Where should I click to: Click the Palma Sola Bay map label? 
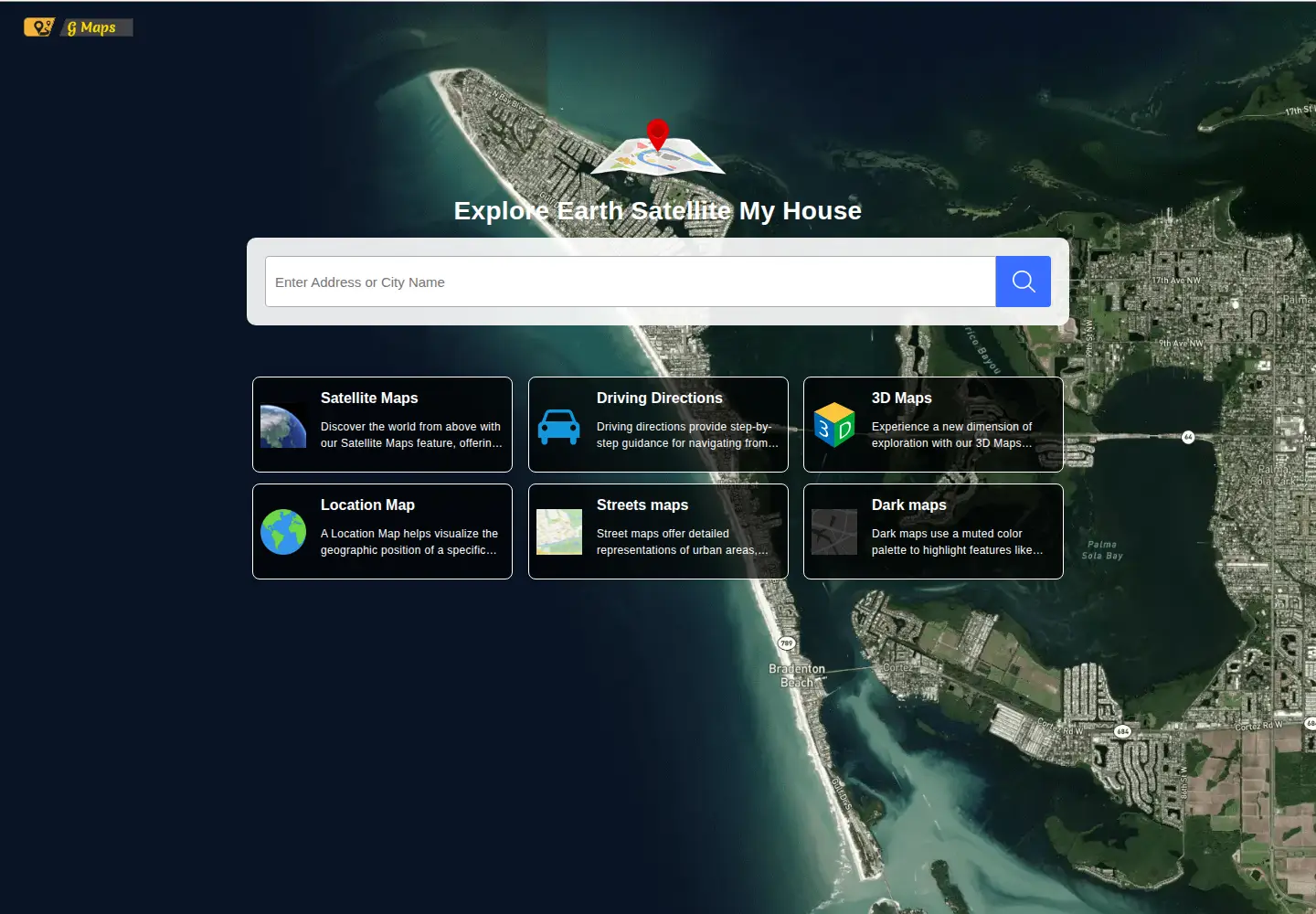(x=1102, y=549)
